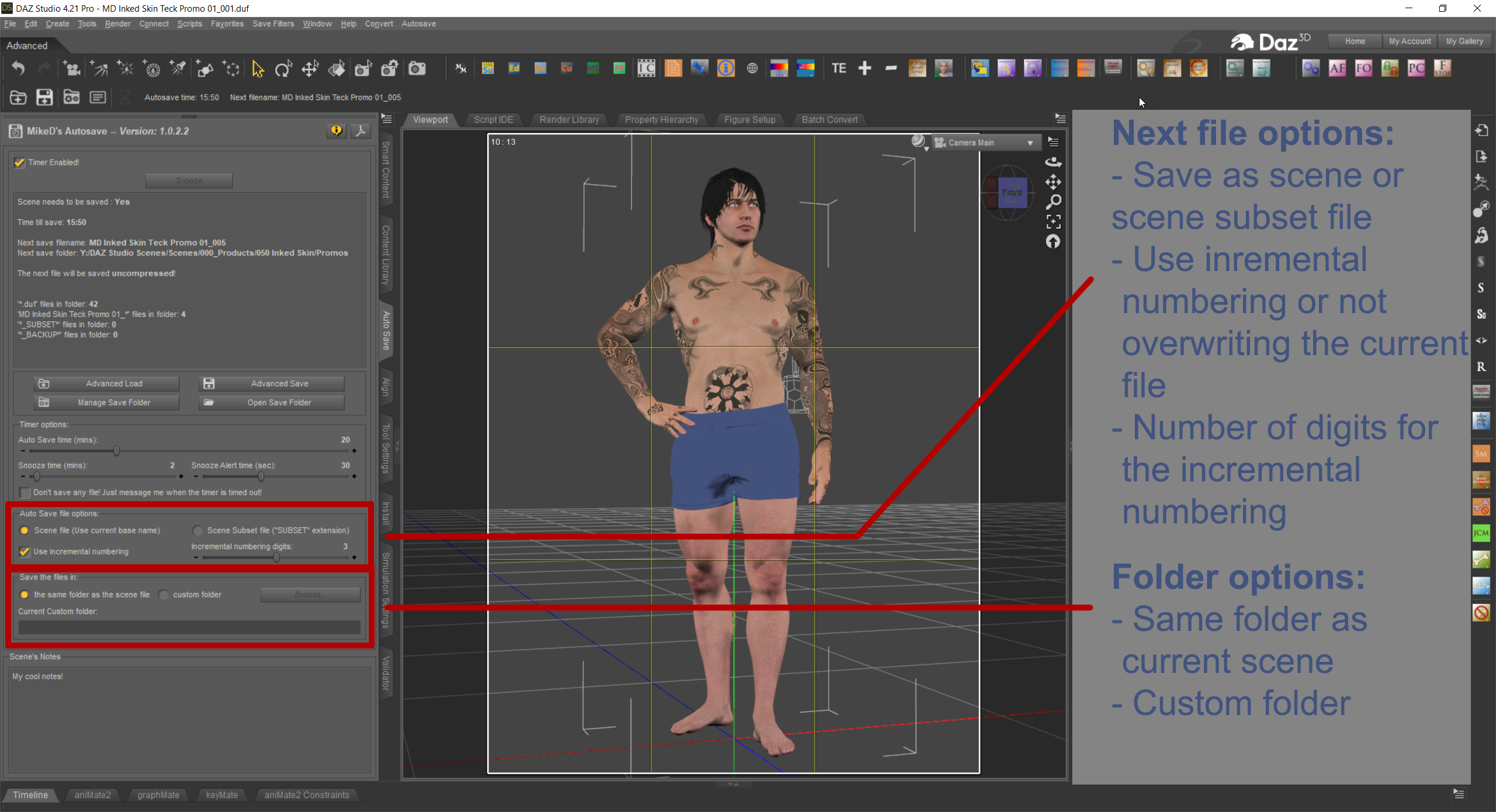Click the Open Save Folder button

pyautogui.click(x=272, y=402)
